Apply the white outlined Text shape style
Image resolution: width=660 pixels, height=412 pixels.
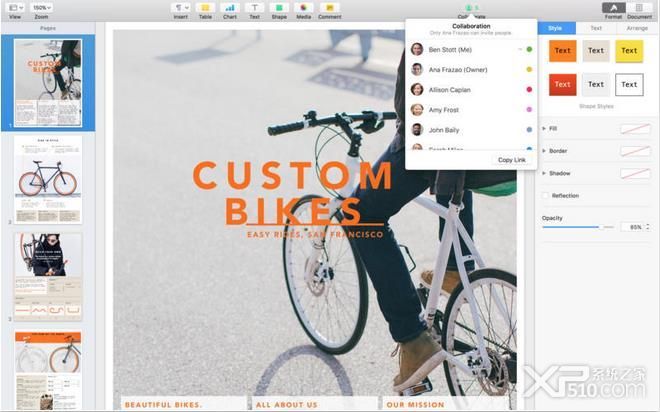point(629,84)
